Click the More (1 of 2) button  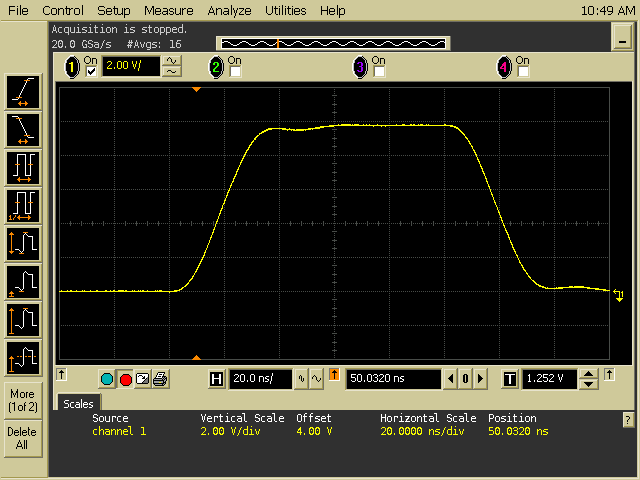click(x=23, y=400)
